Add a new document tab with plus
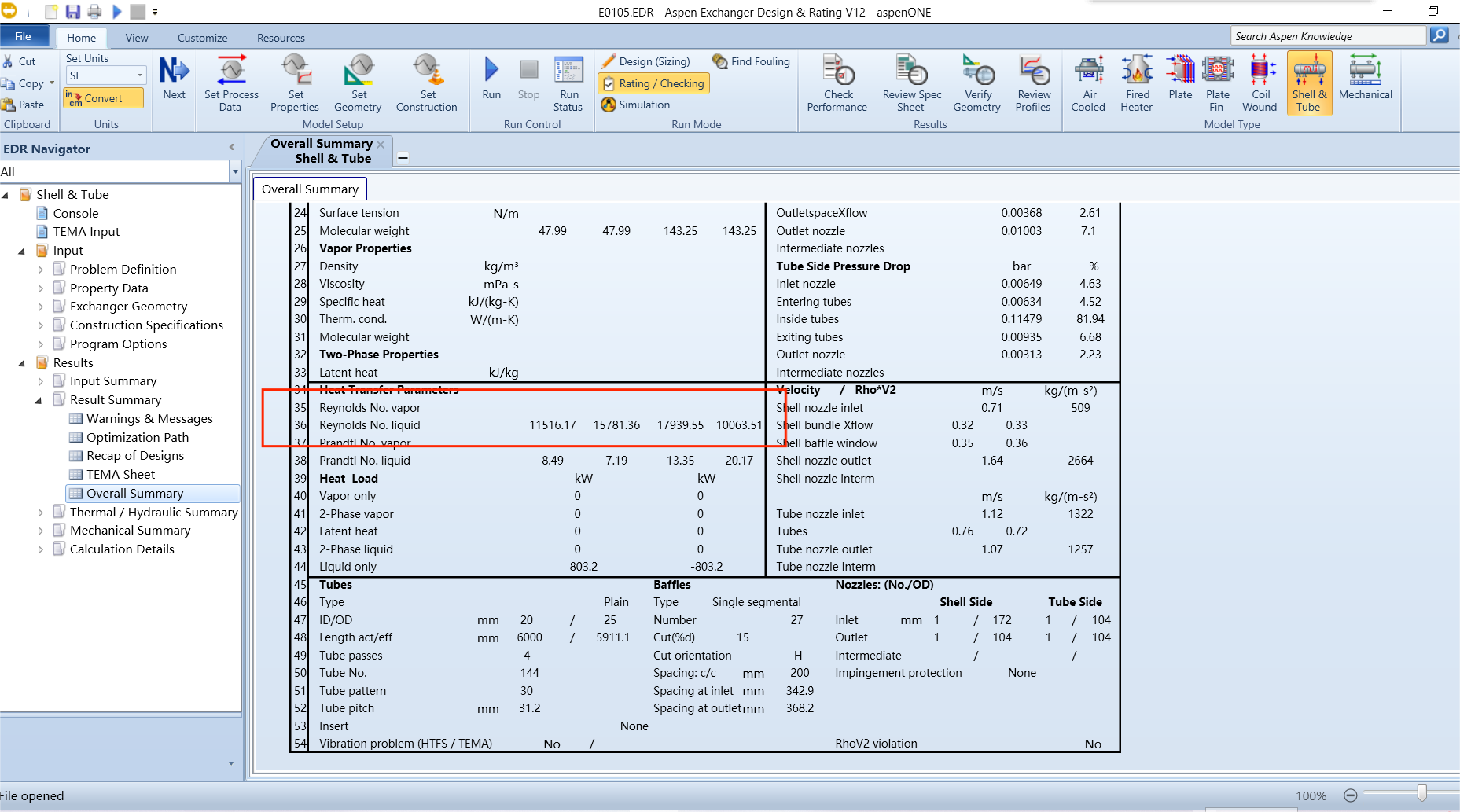Viewport: 1460px width, 812px height. (x=403, y=158)
